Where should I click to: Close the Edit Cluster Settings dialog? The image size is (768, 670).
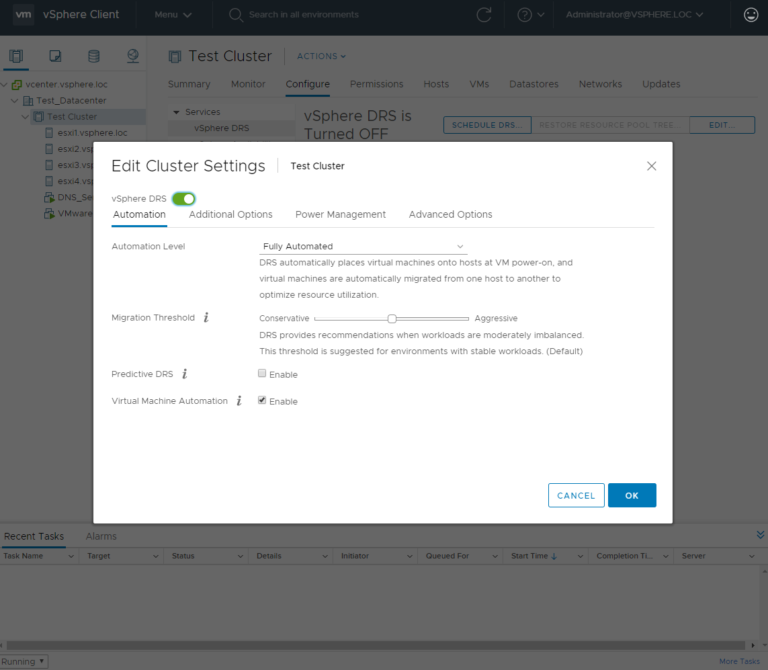tap(651, 166)
